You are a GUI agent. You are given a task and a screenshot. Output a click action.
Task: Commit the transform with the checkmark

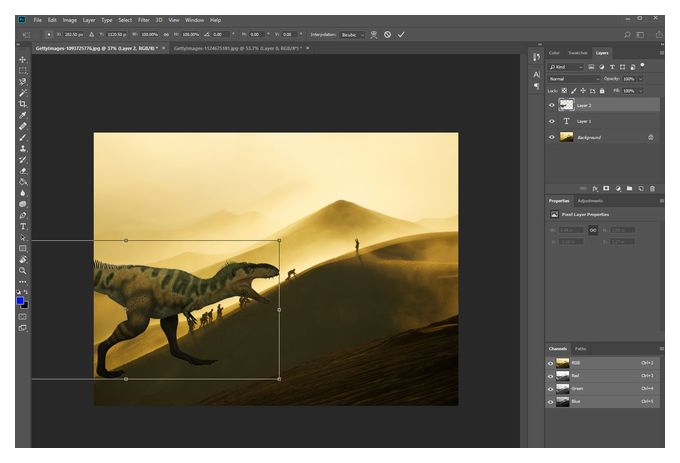(x=401, y=34)
